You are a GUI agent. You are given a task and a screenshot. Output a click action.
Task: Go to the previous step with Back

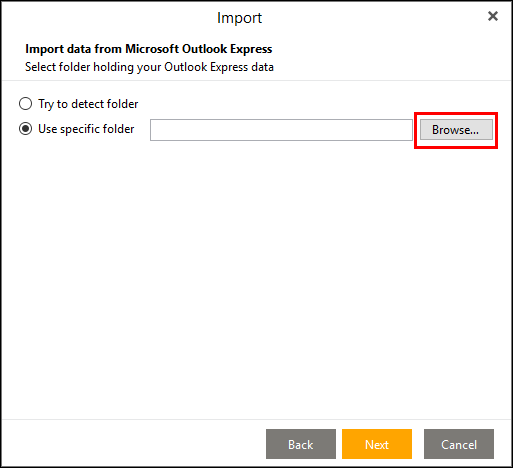click(x=301, y=444)
